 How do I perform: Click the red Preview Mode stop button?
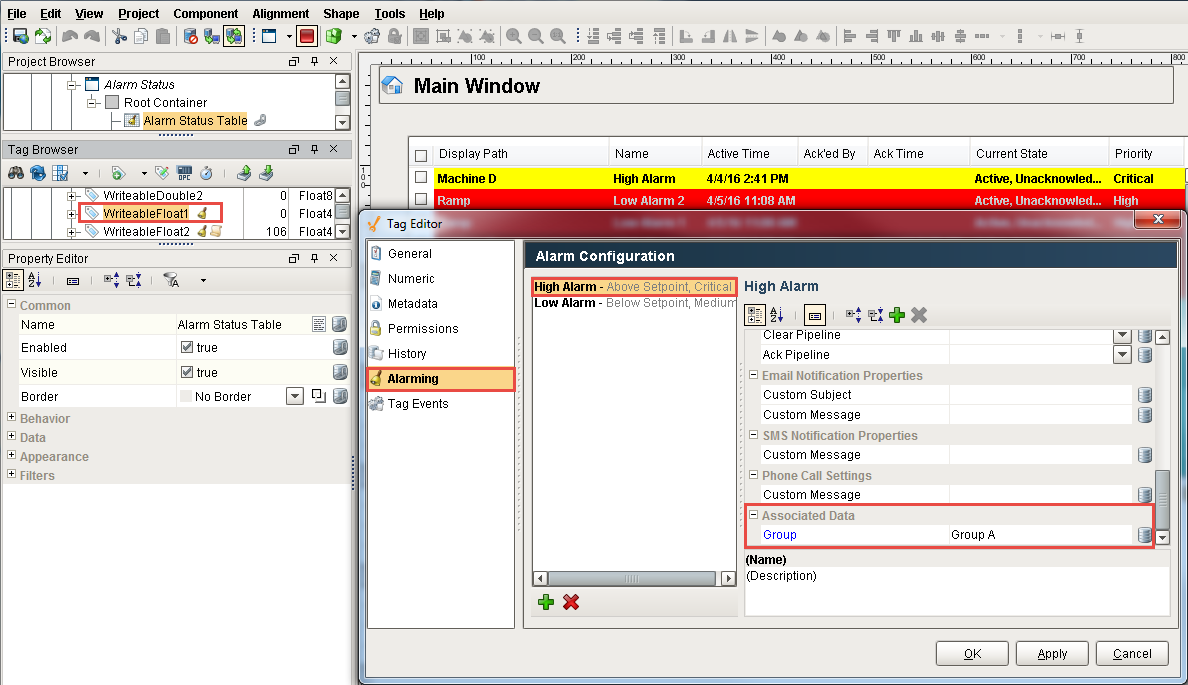click(307, 36)
